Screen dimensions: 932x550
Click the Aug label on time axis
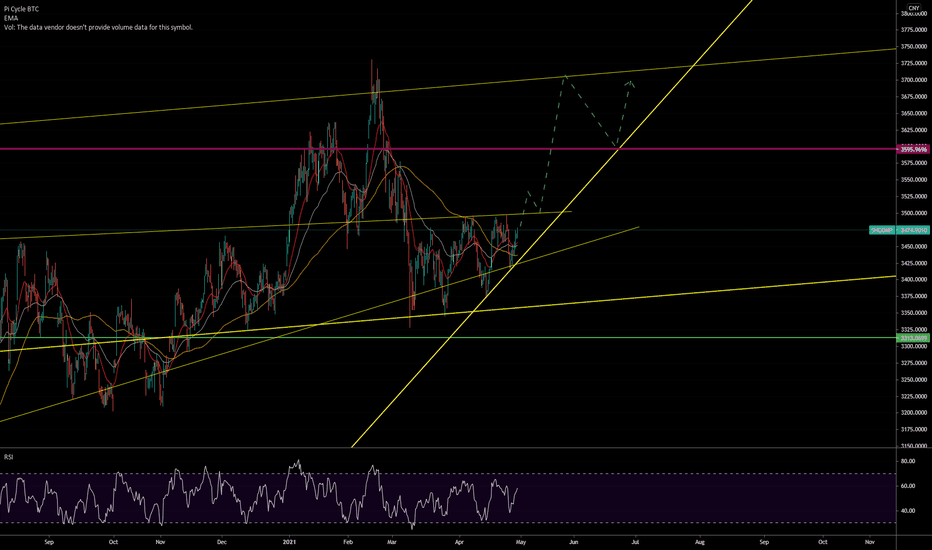coord(700,542)
